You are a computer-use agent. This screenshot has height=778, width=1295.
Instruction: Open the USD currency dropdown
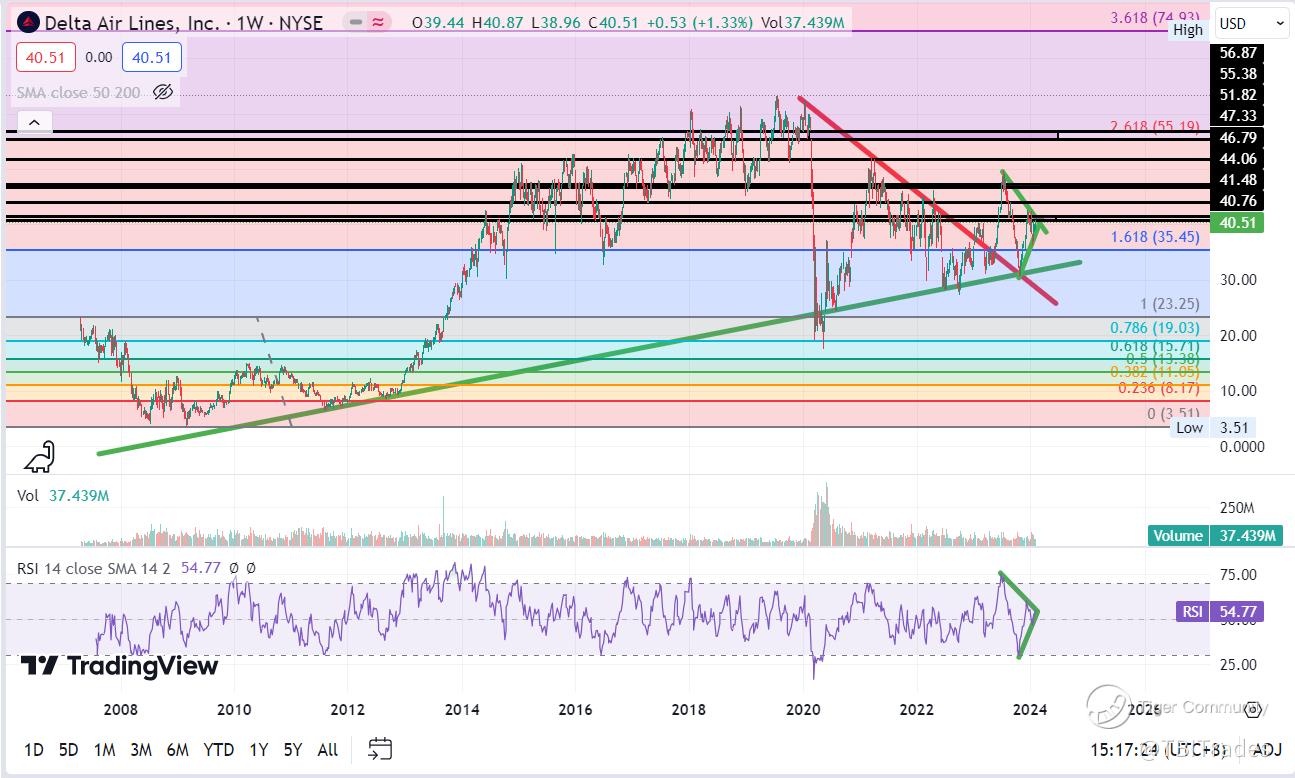[1253, 23]
